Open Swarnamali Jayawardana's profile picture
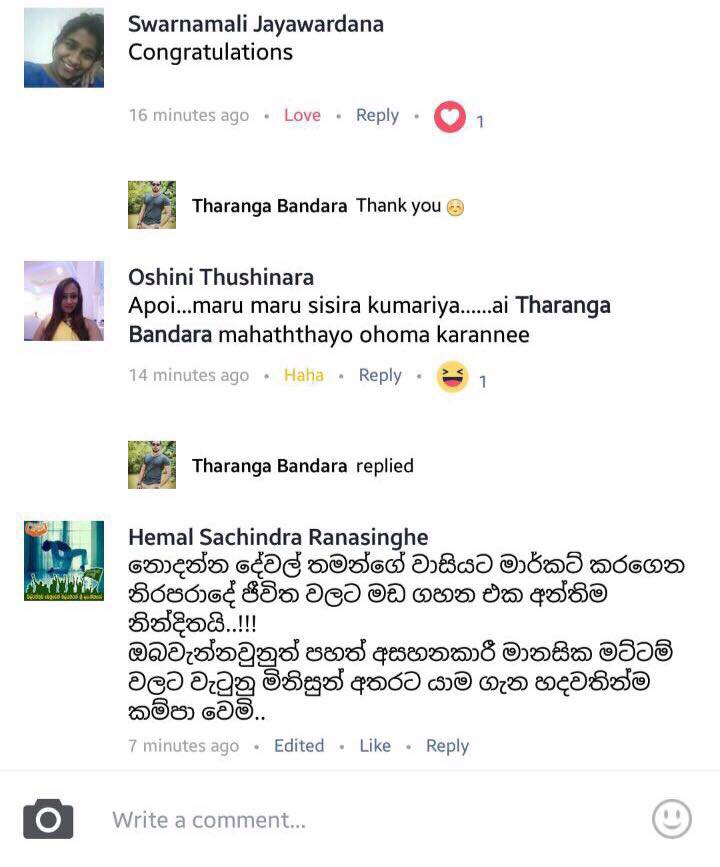720x867 pixels. point(64,48)
